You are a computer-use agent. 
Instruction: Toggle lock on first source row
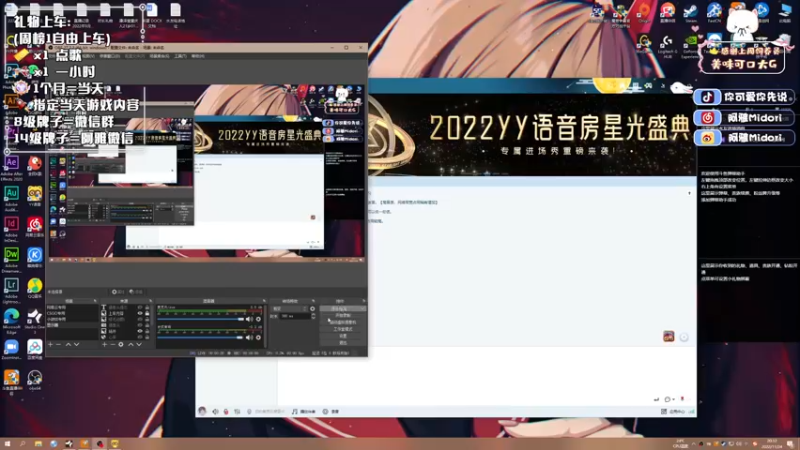[x=147, y=307]
